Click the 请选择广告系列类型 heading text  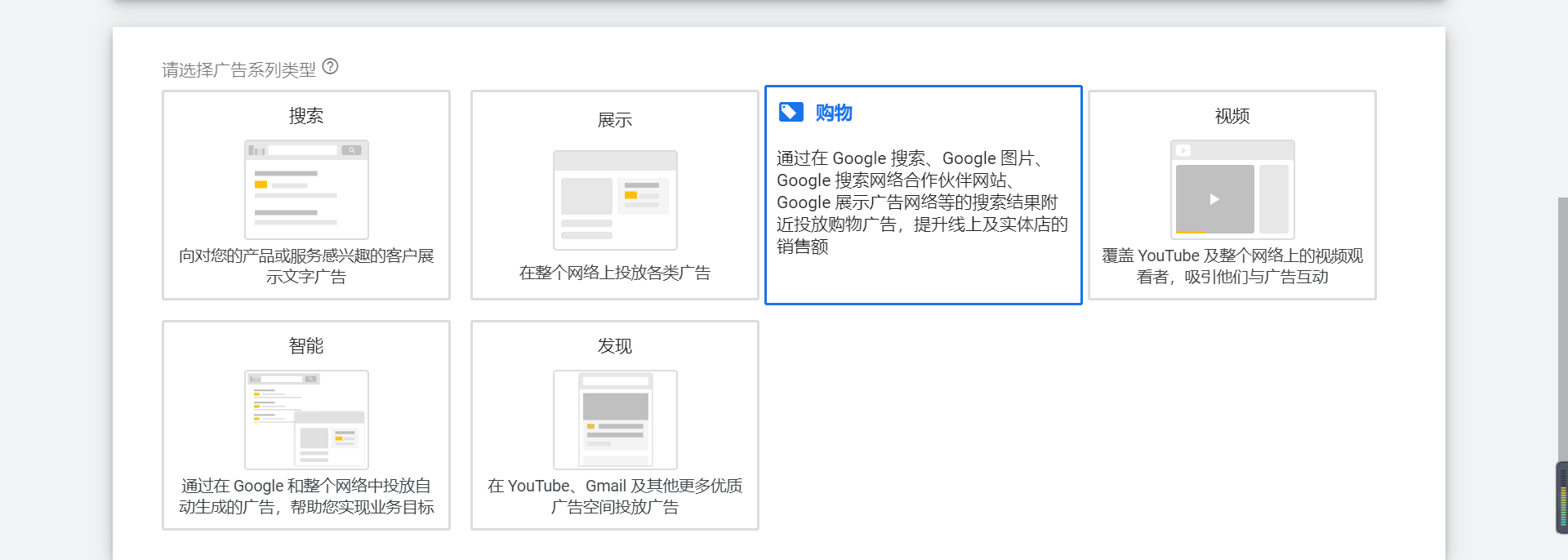coord(238,69)
